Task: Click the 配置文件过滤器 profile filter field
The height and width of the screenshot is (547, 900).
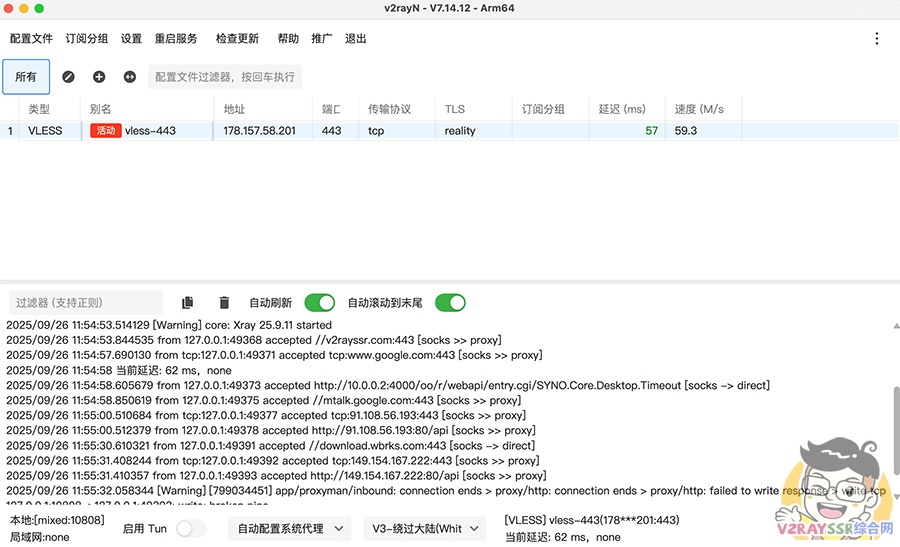Action: point(224,77)
